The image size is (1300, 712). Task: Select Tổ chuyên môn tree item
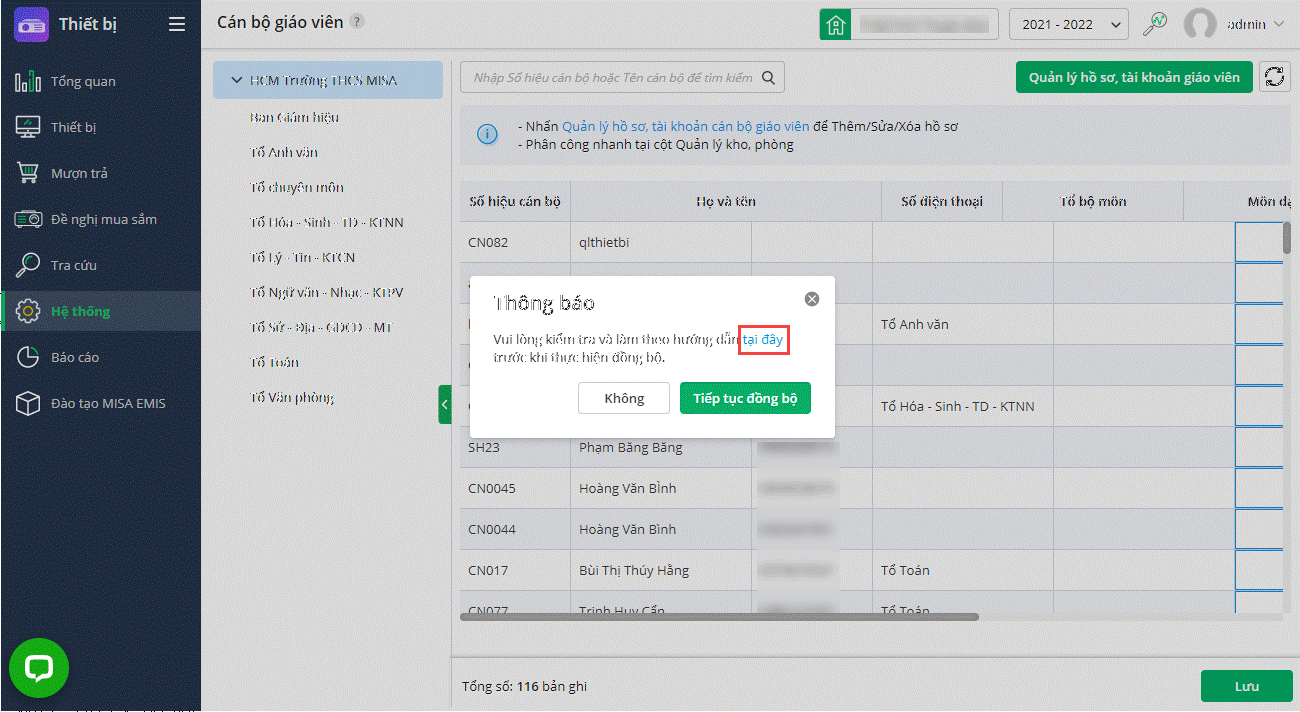point(297,187)
